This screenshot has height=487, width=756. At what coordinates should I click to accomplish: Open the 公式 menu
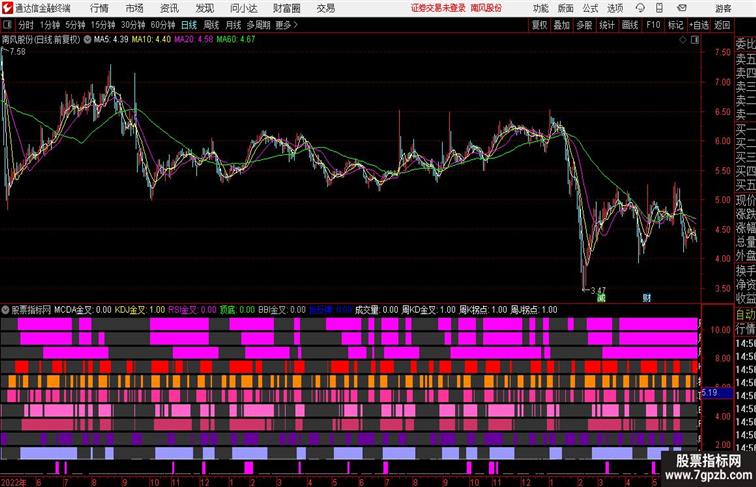590,8
